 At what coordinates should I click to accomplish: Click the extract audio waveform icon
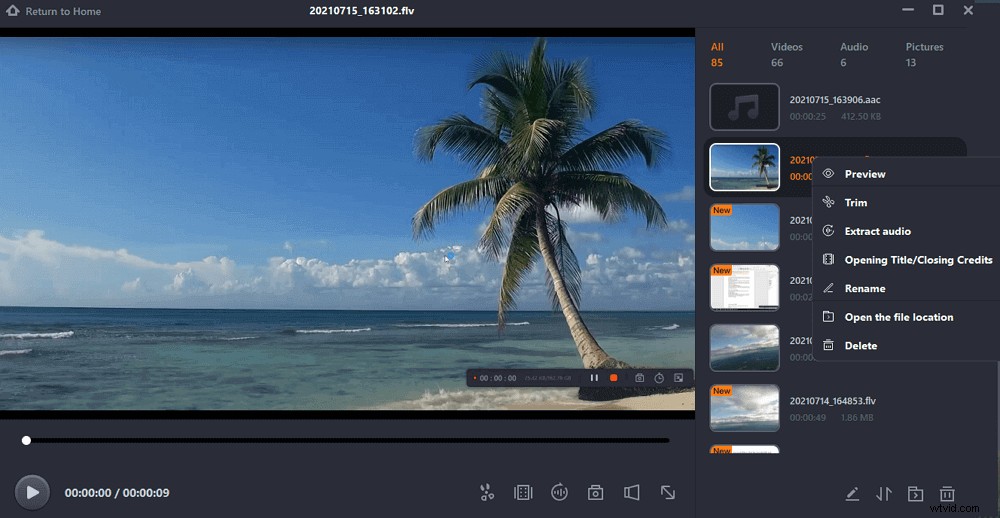coord(559,492)
